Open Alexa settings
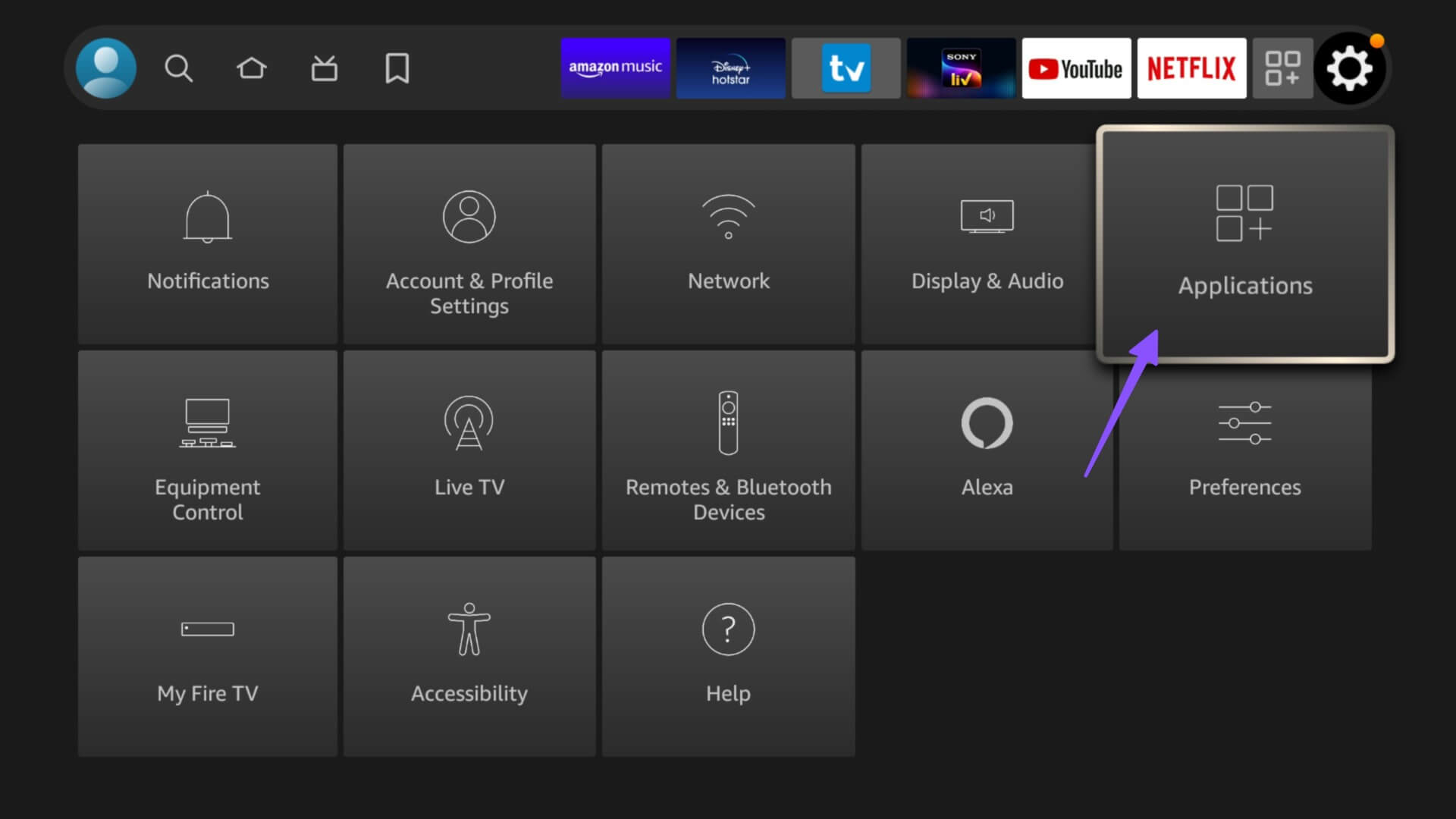 (987, 449)
